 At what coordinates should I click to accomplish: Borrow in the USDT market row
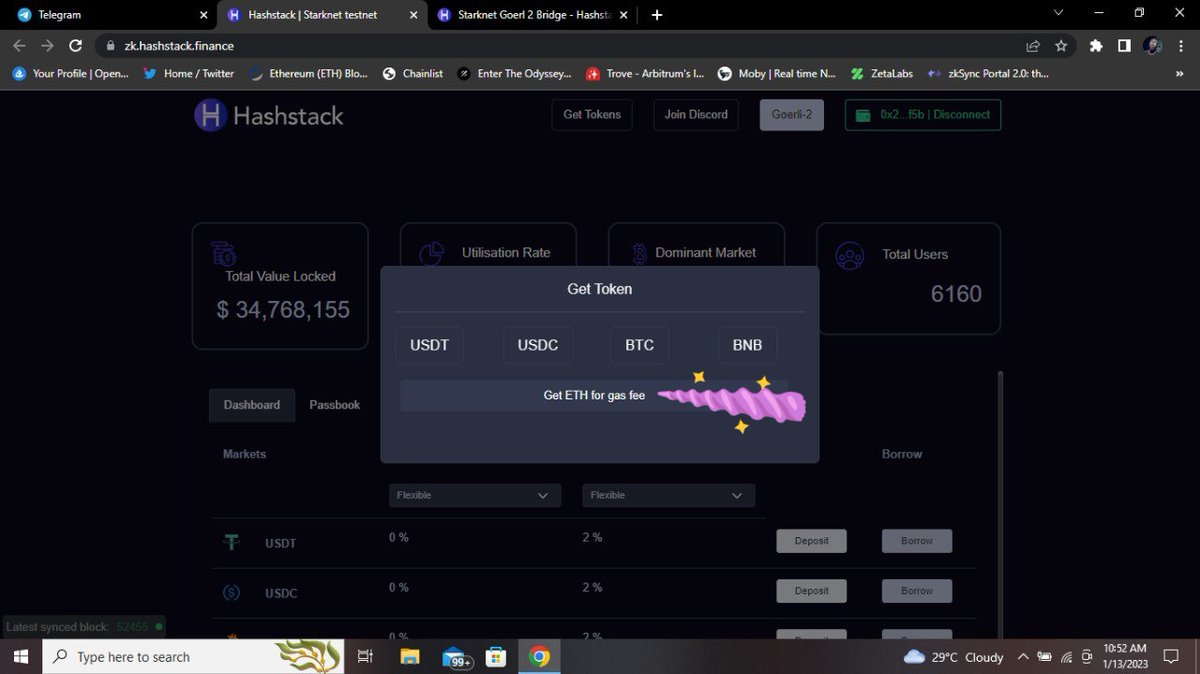917,541
